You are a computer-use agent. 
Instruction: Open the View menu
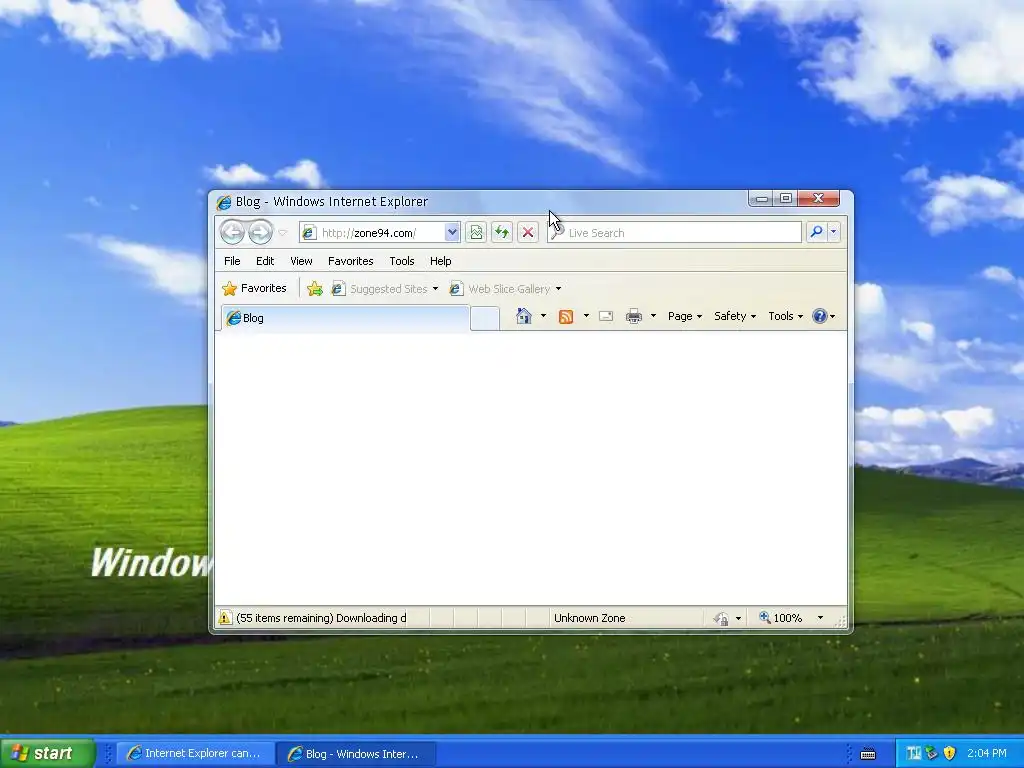point(301,261)
